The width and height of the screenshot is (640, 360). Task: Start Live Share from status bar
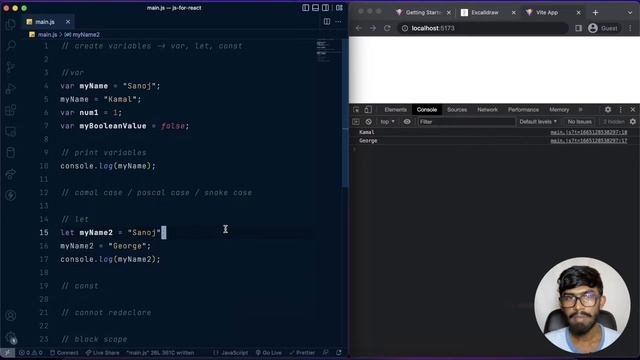(x=102, y=353)
